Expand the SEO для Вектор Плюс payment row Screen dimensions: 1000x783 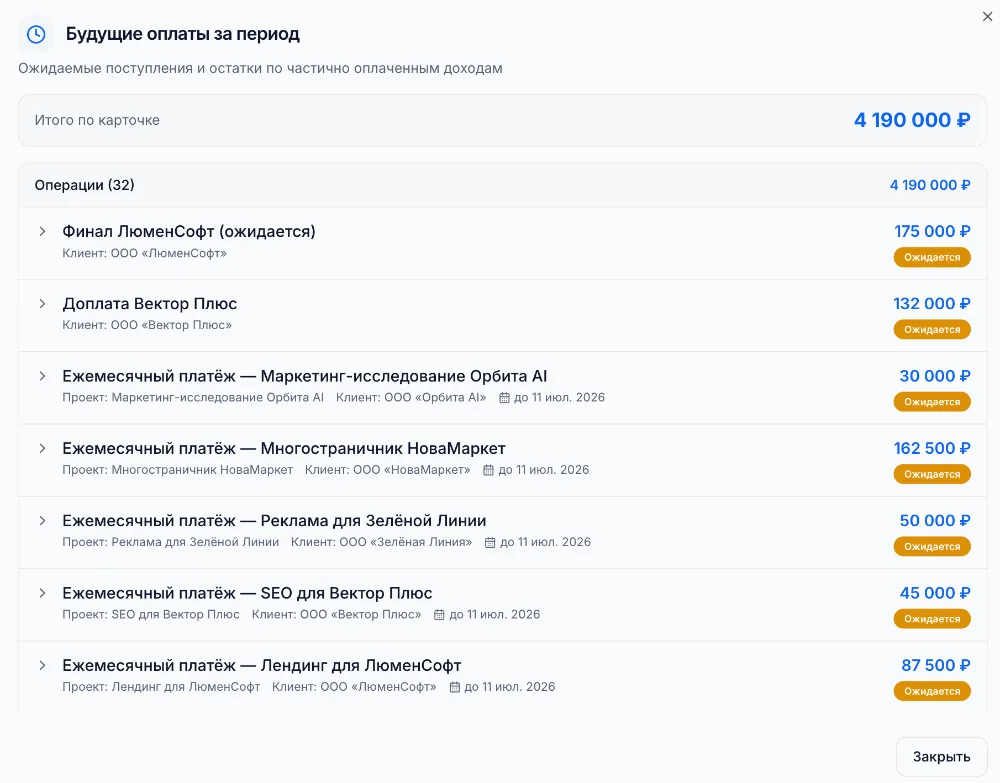[x=42, y=593]
